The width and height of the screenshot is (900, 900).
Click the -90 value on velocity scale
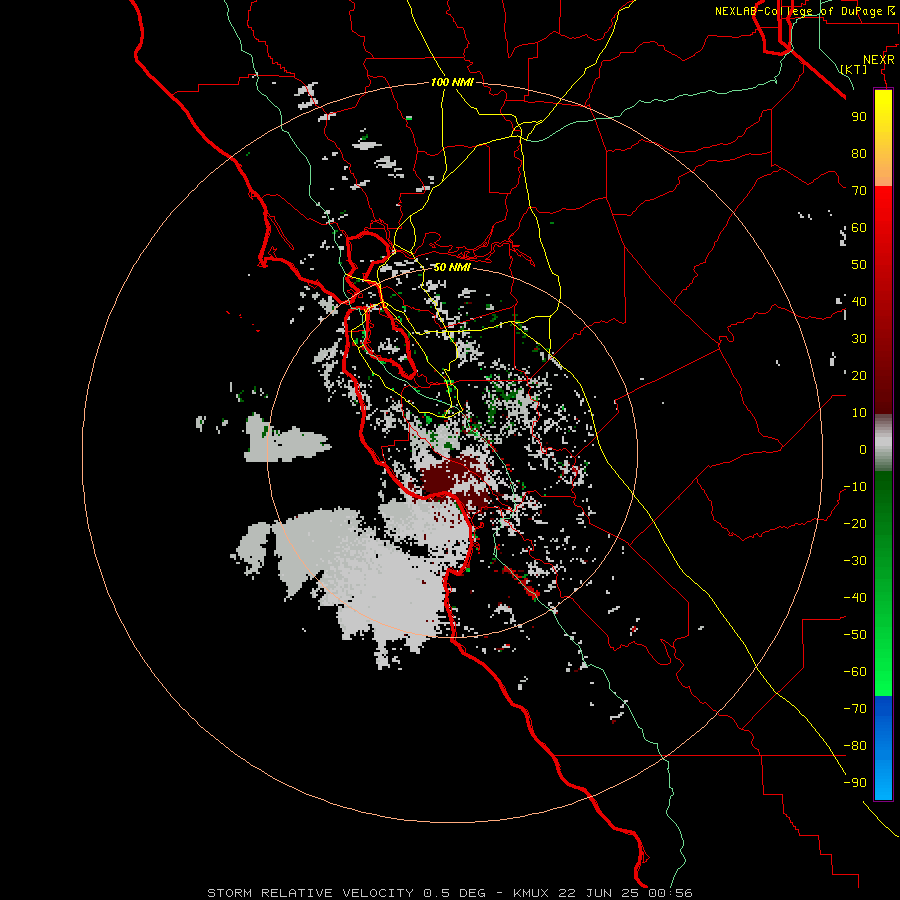click(x=855, y=783)
